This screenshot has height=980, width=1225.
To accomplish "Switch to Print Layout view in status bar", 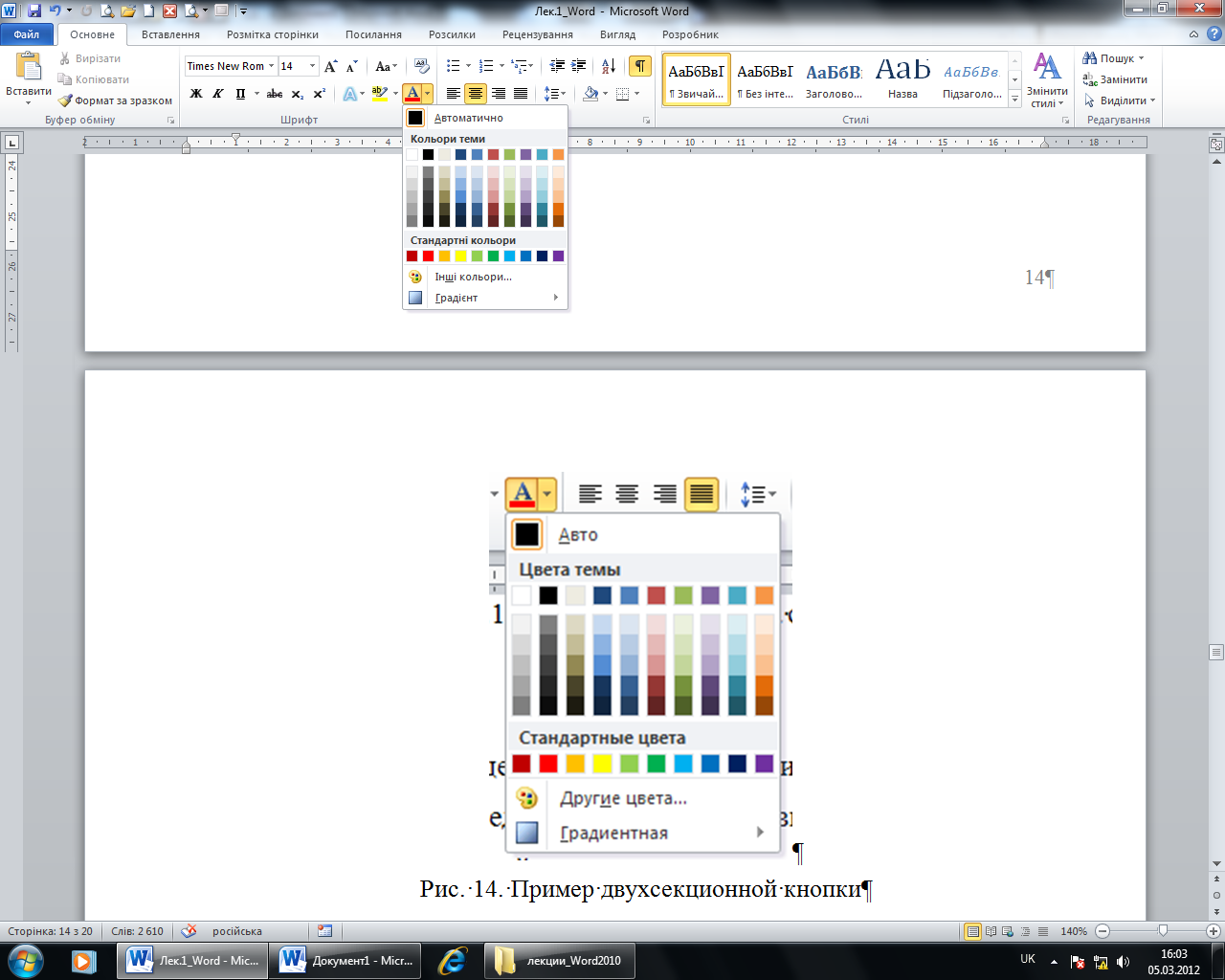I will click(x=973, y=931).
